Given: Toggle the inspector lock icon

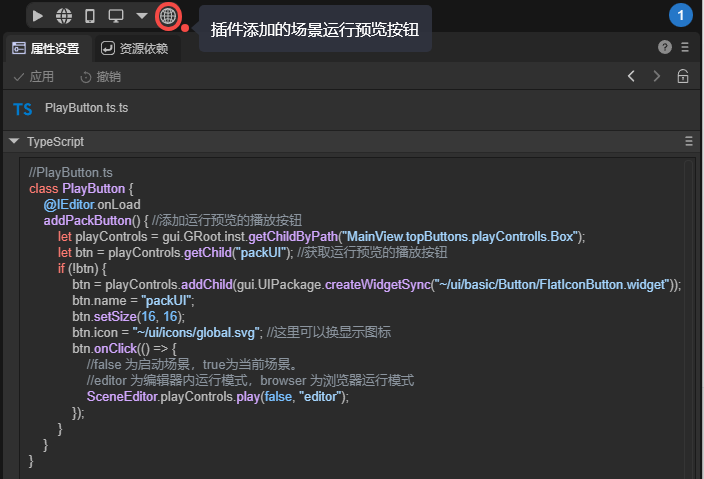Looking at the screenshot, I should pos(683,76).
